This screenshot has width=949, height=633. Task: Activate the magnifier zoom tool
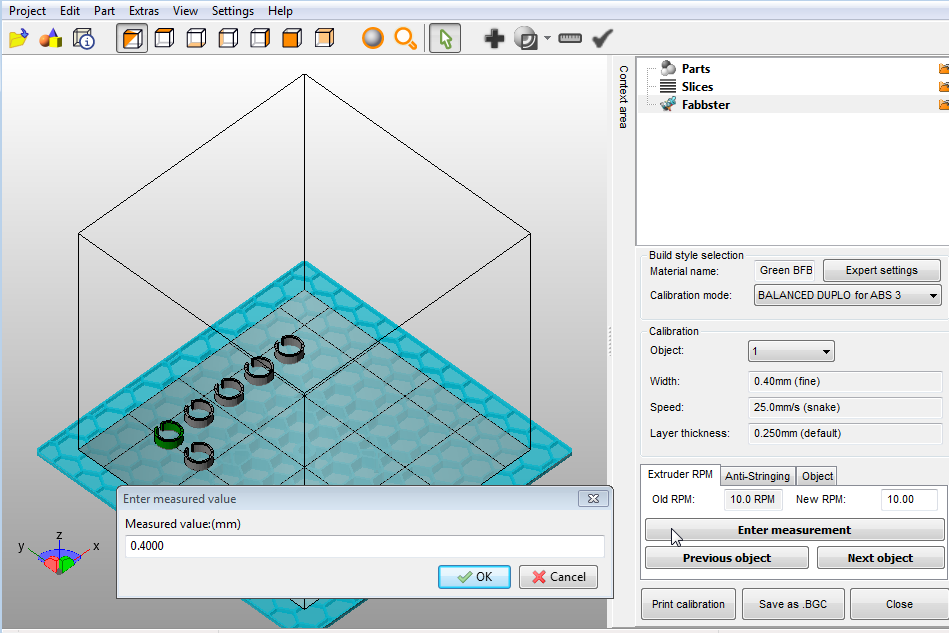pos(405,39)
